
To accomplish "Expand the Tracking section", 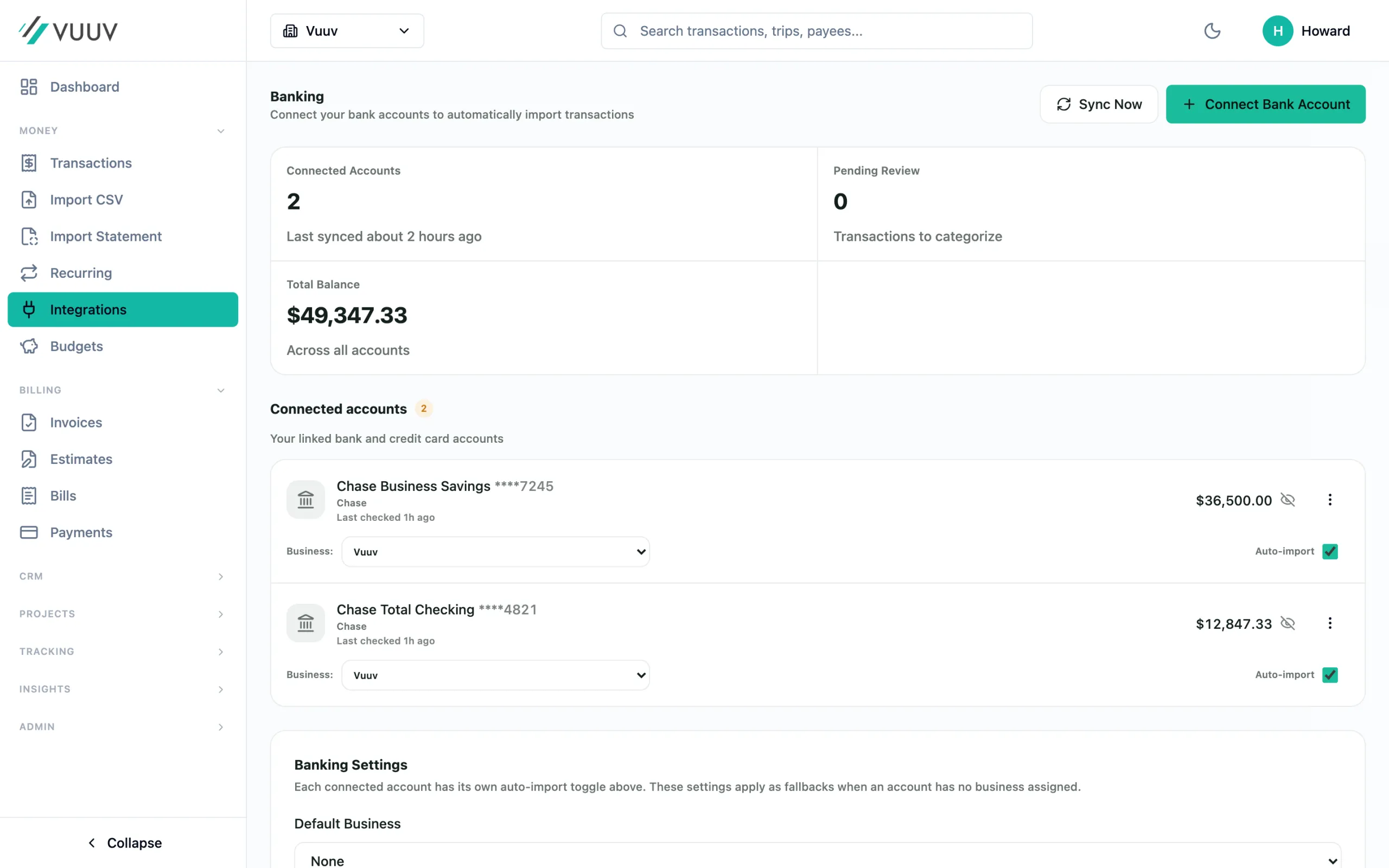I will 123,652.
